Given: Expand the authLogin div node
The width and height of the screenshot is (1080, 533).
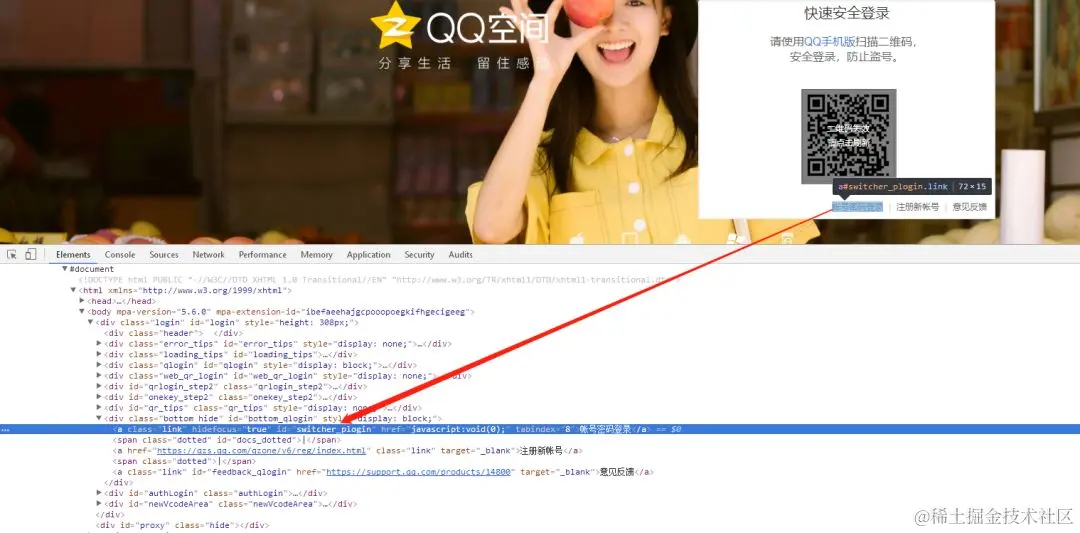Looking at the screenshot, I should pyautogui.click(x=99, y=493).
